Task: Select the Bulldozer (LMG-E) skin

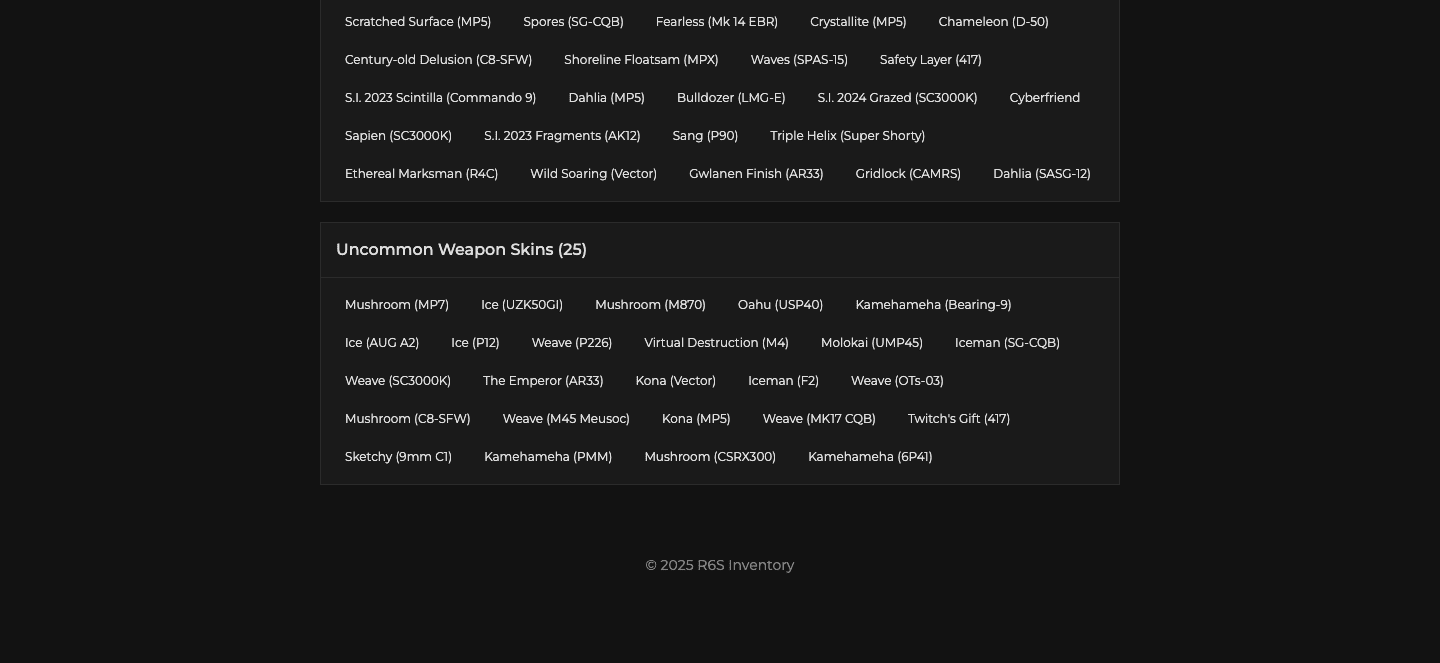Action: (x=730, y=98)
